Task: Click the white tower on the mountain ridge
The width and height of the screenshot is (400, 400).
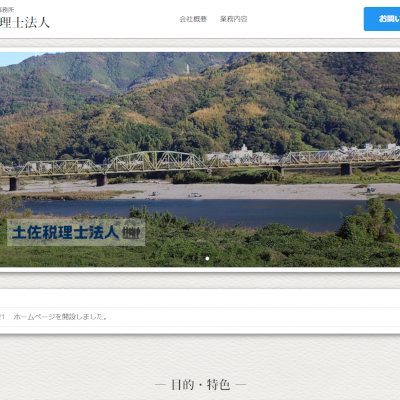Action: (188, 69)
